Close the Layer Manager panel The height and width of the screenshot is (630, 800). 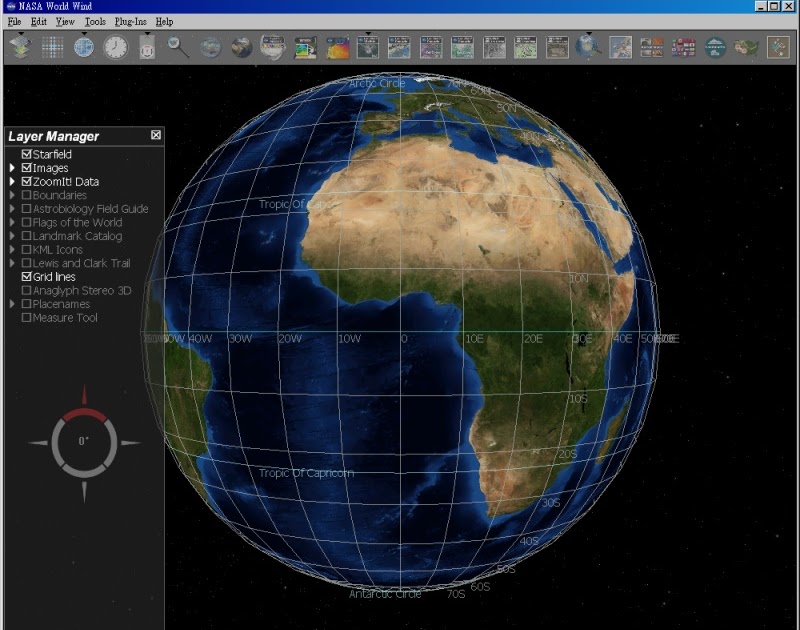tap(156, 135)
